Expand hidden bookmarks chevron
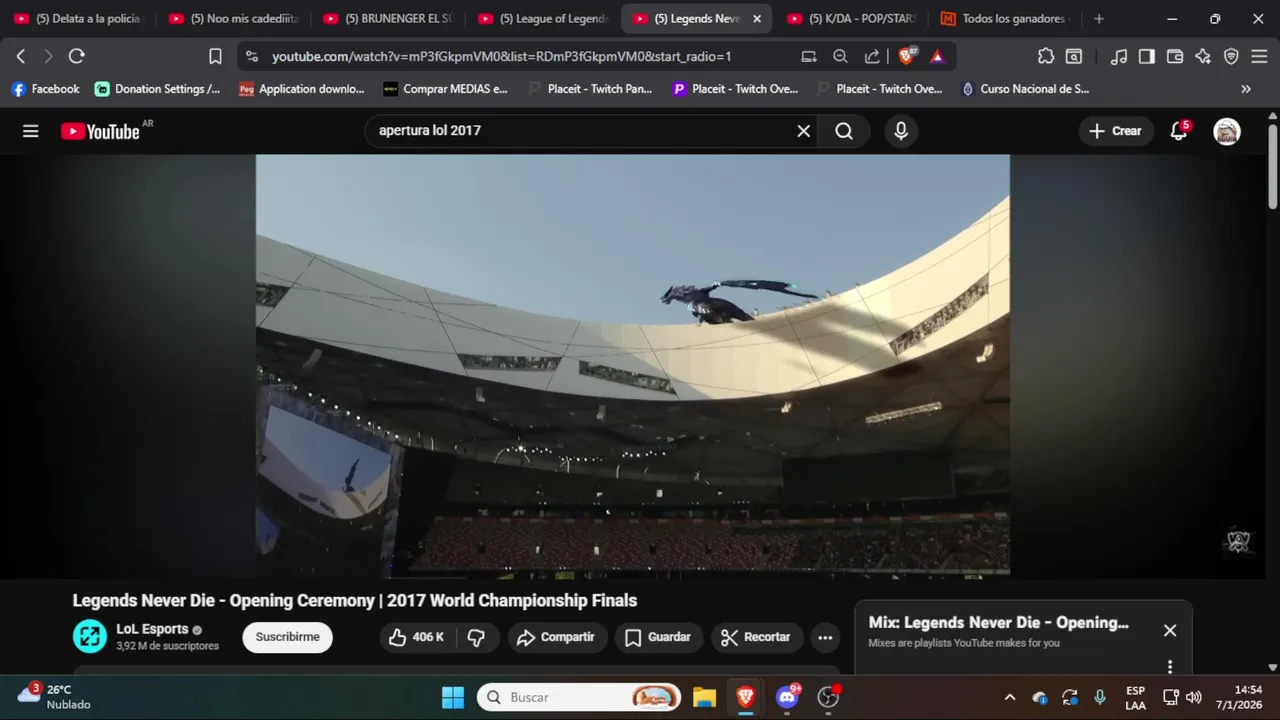 tap(1246, 89)
